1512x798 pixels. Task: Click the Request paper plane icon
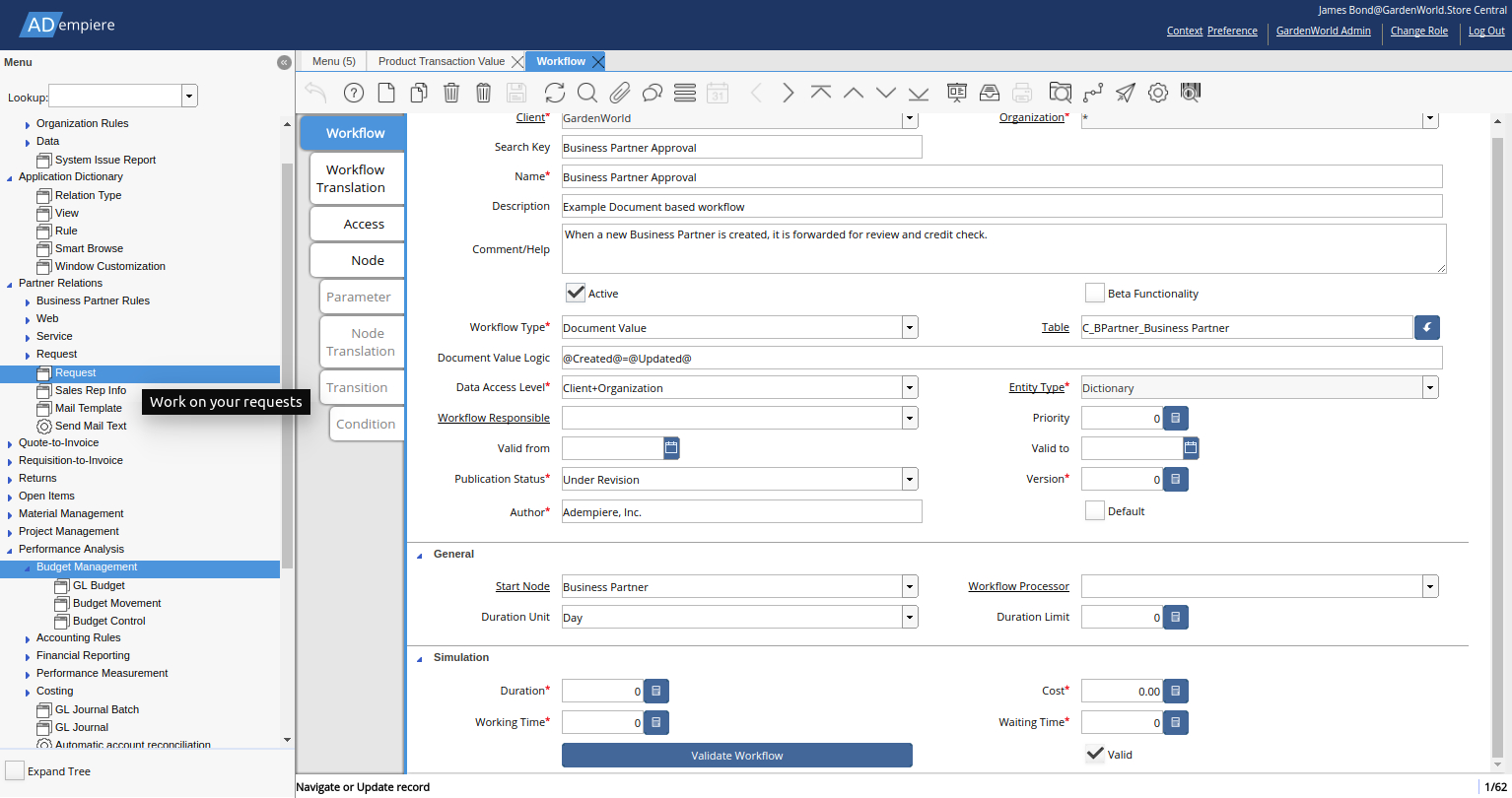1126,93
